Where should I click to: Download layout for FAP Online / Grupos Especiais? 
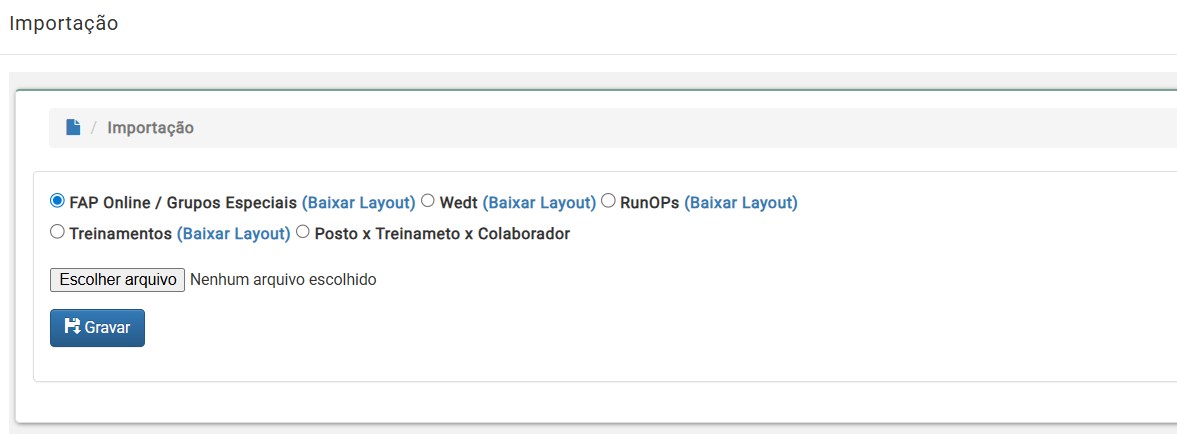pos(358,203)
